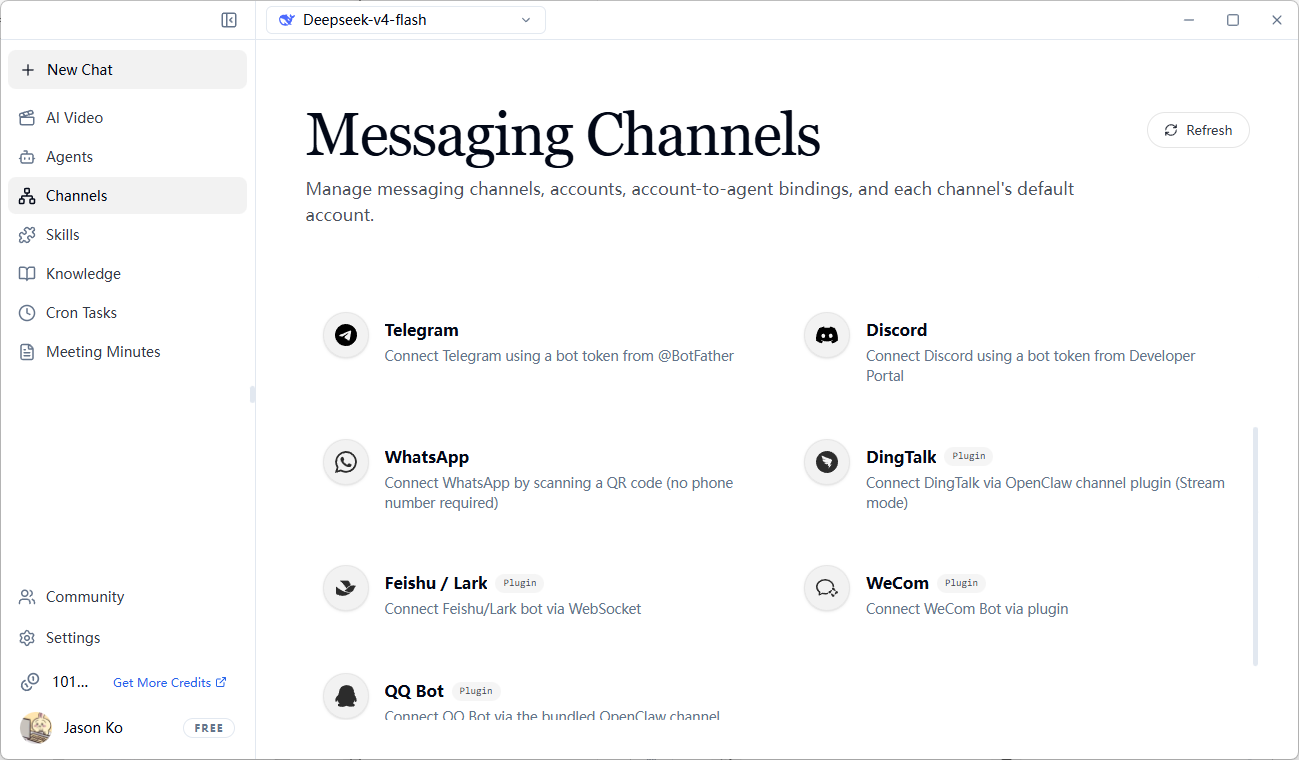
Task: Click the credits coin icon
Action: pyautogui.click(x=31, y=682)
